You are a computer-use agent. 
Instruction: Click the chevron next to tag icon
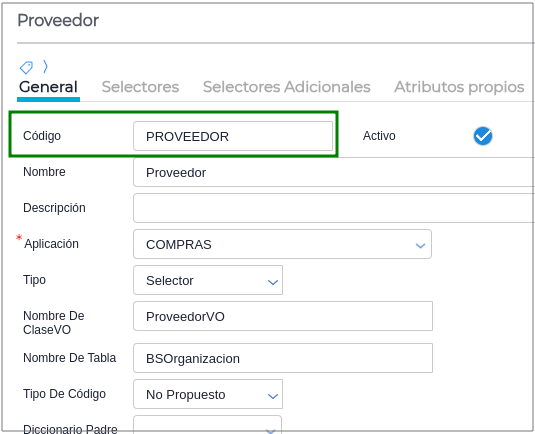point(45,67)
